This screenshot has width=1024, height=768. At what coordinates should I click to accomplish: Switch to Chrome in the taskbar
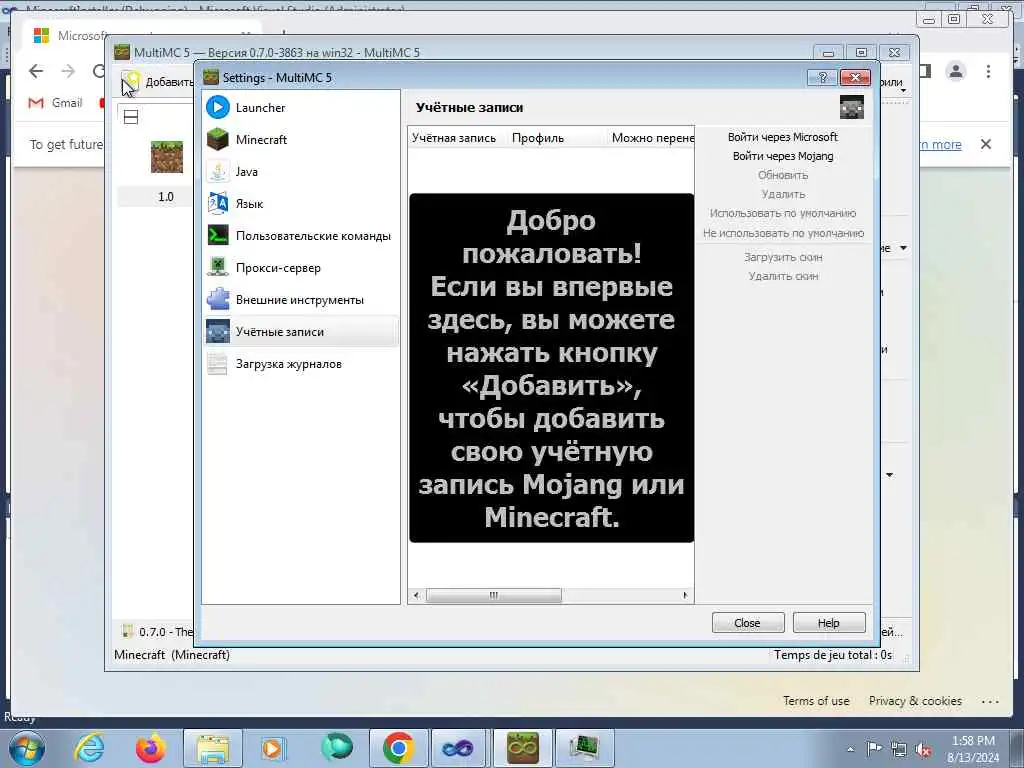tap(398, 748)
